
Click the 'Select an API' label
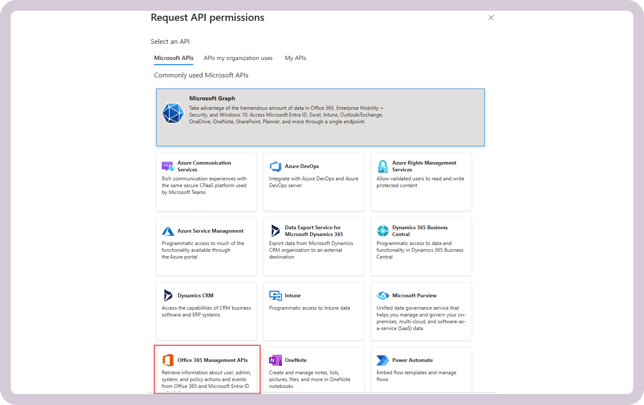[x=170, y=41]
